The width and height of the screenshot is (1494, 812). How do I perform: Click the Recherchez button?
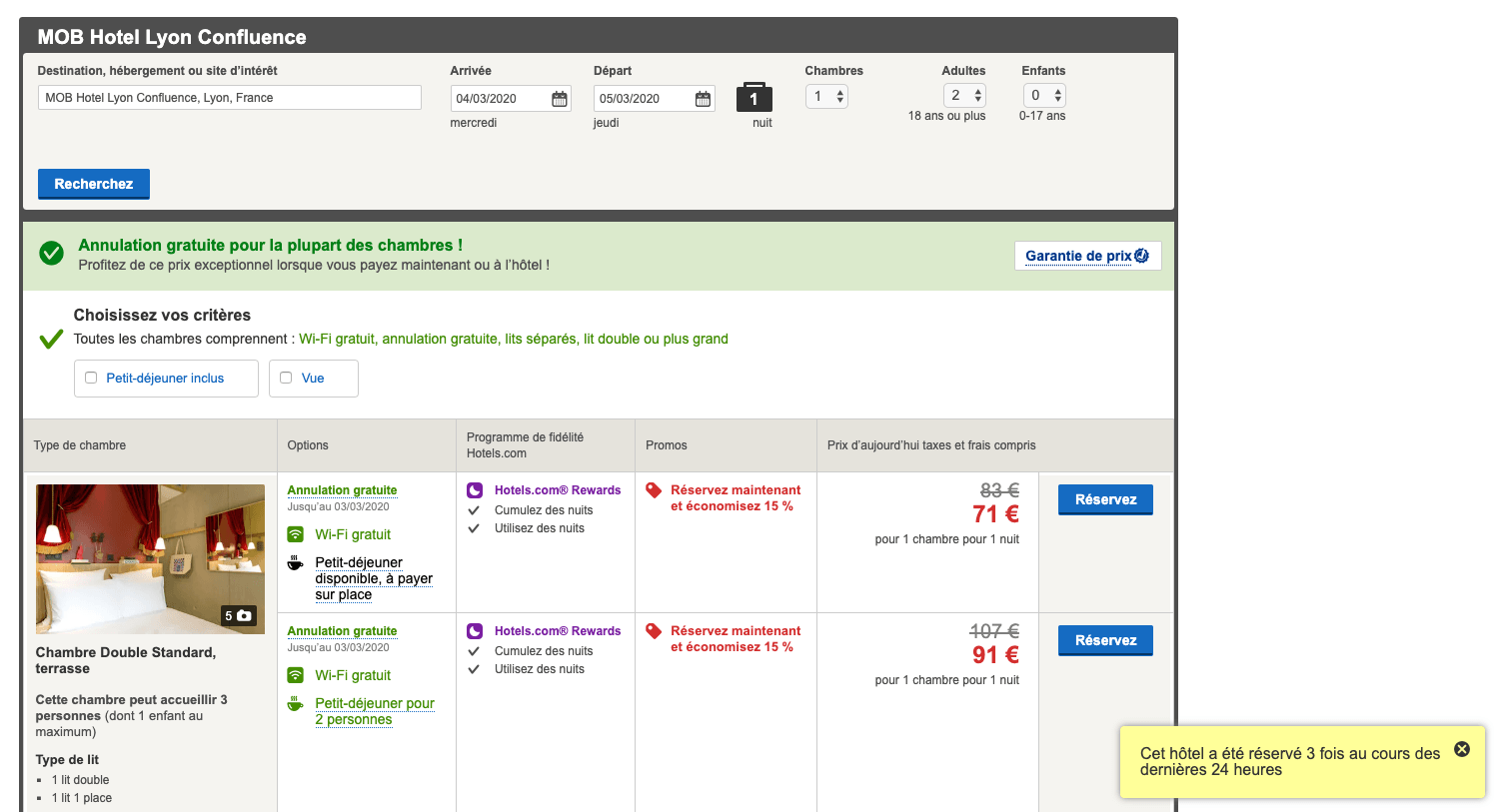coord(93,184)
